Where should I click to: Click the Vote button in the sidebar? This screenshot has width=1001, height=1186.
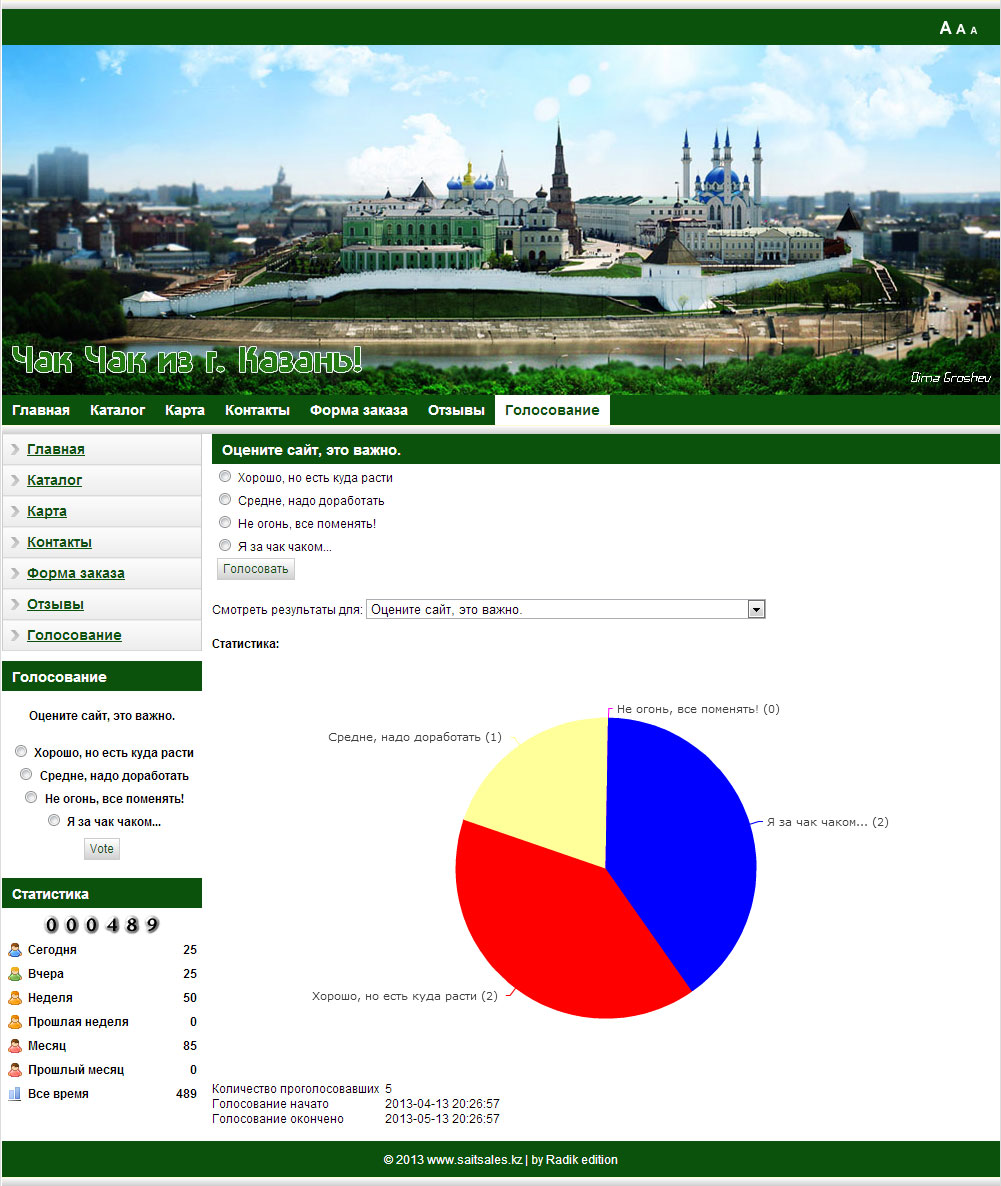(102, 849)
